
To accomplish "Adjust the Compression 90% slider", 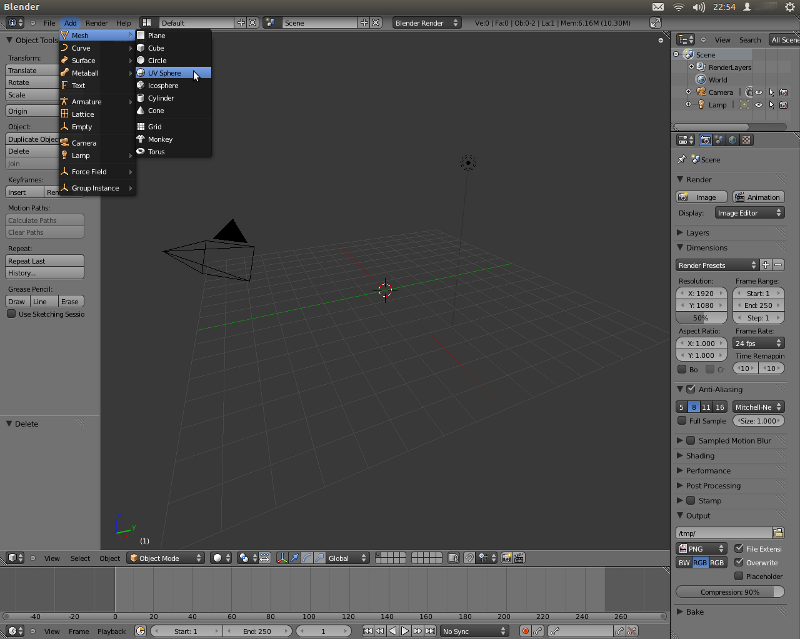I will [x=730, y=592].
